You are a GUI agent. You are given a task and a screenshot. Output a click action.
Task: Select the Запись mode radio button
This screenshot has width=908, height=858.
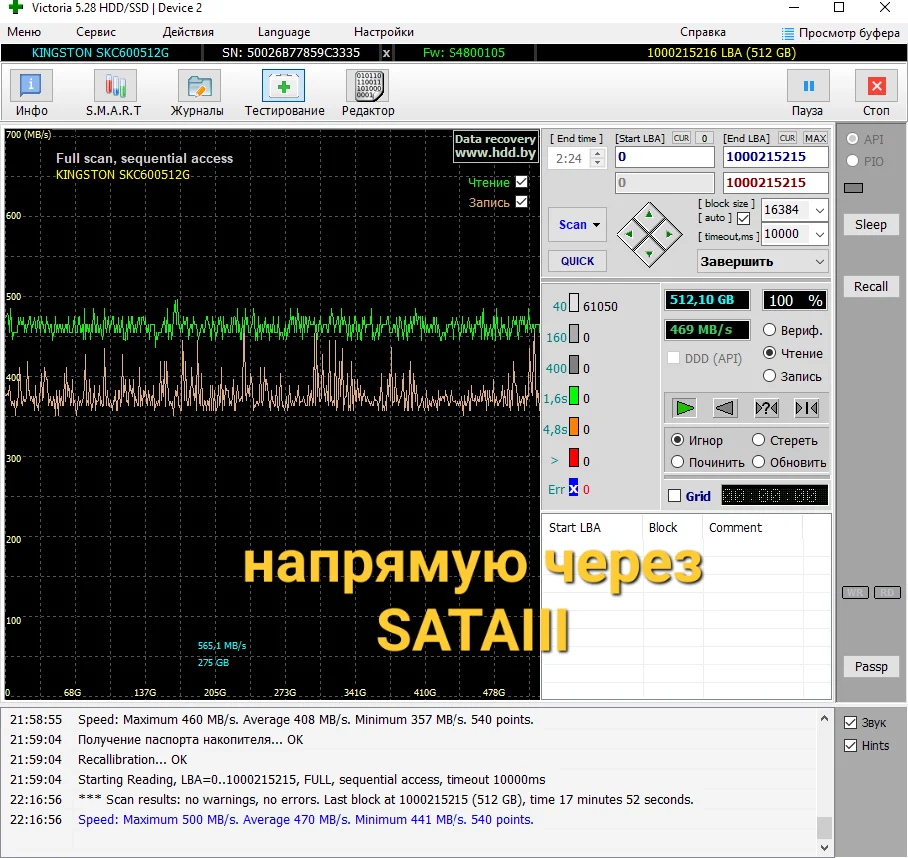(x=769, y=376)
